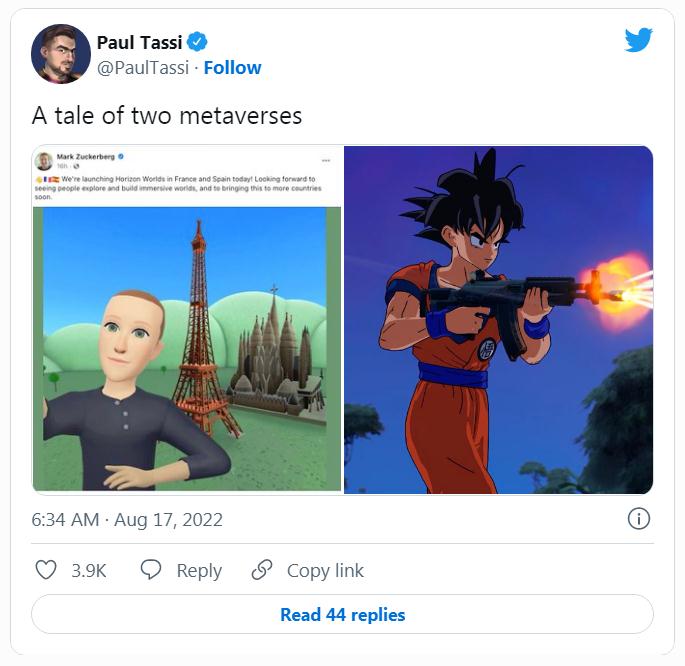
Task: Click the reply speech bubble icon
Action: (151, 569)
